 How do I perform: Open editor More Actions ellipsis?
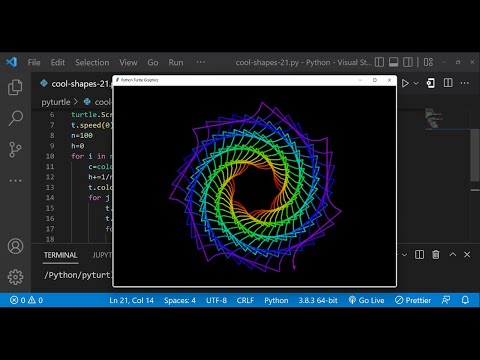coord(465,83)
